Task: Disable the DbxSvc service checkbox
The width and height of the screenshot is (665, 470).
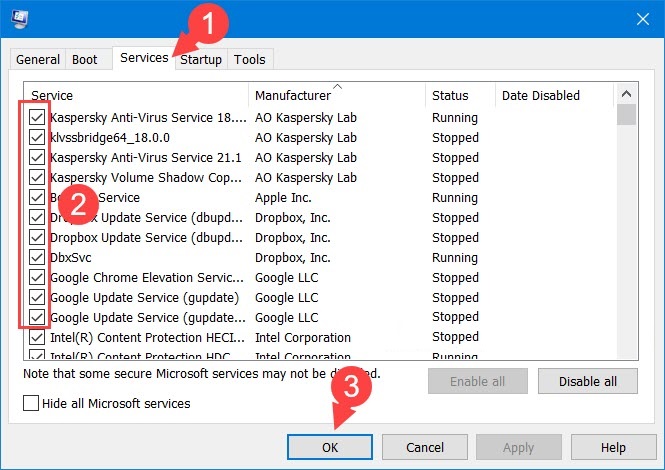Action: point(37,257)
